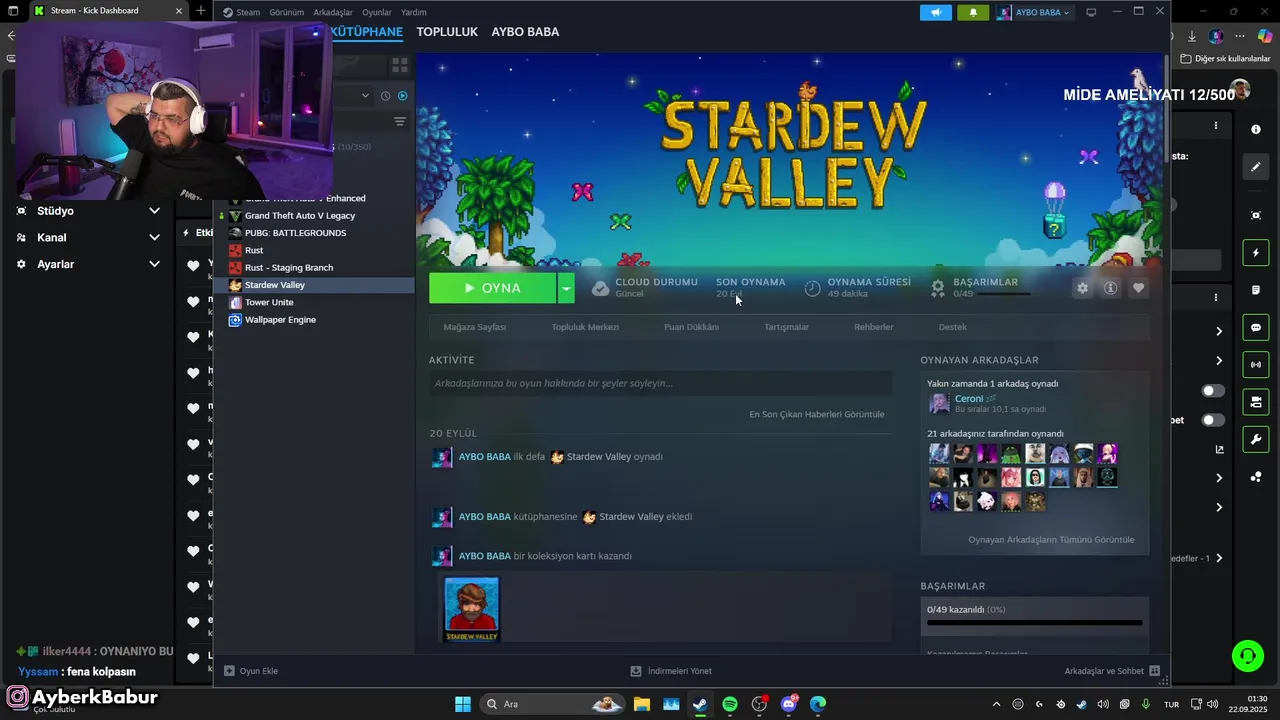The image size is (1280, 720).
Task: Expand the Kanal section in the Kick sidebar
Action: point(154,238)
